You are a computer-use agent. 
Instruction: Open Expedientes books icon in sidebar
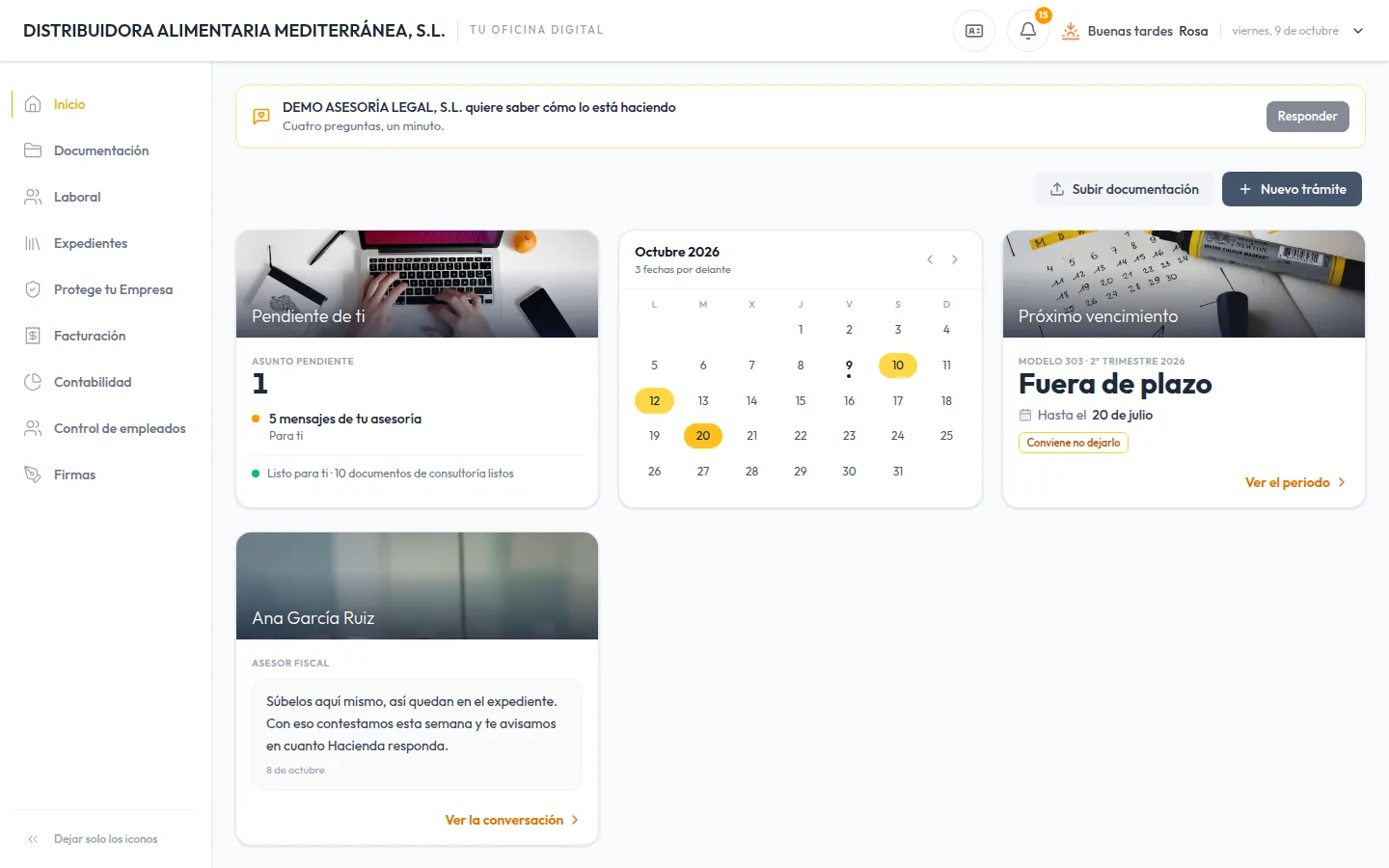pyautogui.click(x=33, y=243)
